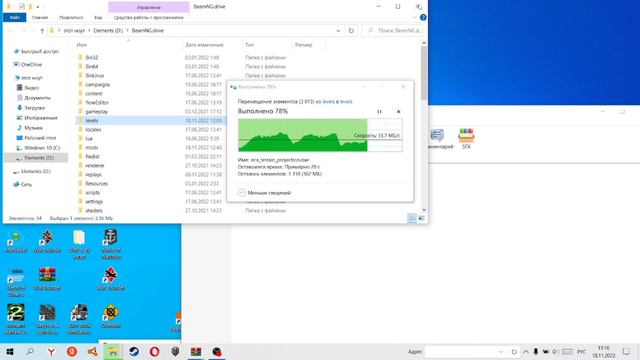This screenshot has height=360, width=640.
Task: Click "Elements (D:)" in the address breadcrumb
Action: (108, 31)
